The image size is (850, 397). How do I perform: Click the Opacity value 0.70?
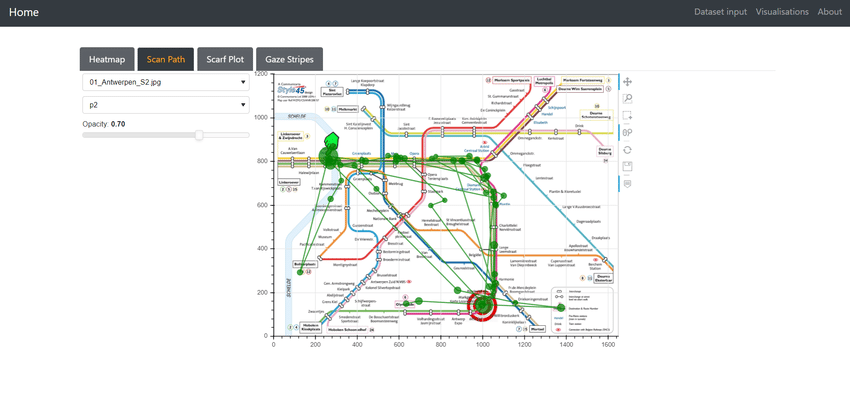118,124
